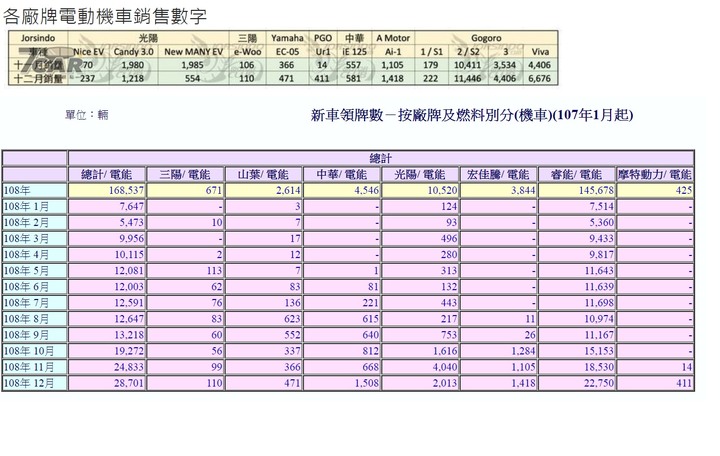Viewport: 720px width, 456px height.
Task: Click the 28,701 December total cell
Action: (x=107, y=383)
